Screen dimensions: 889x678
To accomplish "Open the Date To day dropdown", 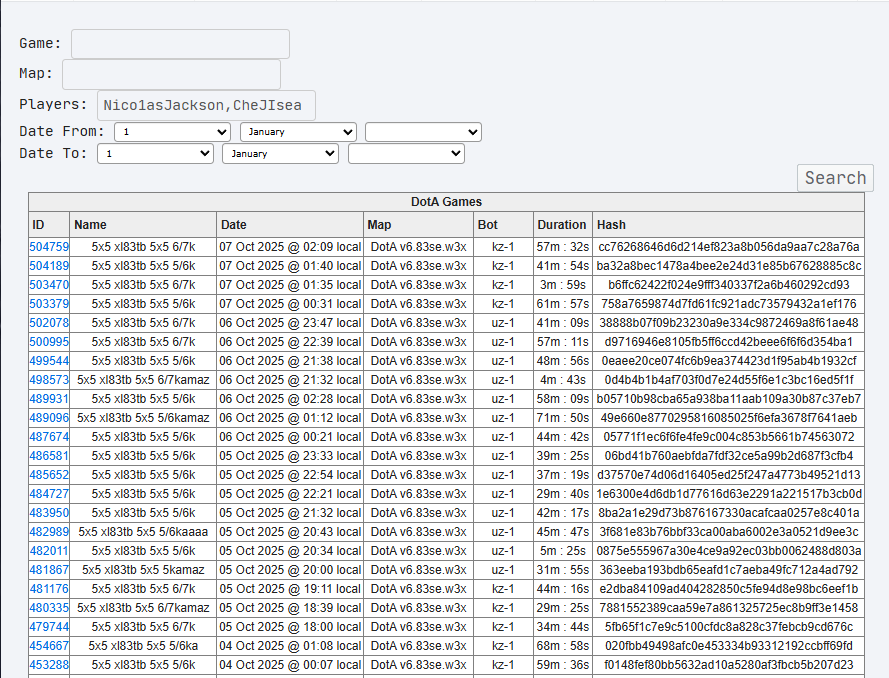I will point(155,154).
